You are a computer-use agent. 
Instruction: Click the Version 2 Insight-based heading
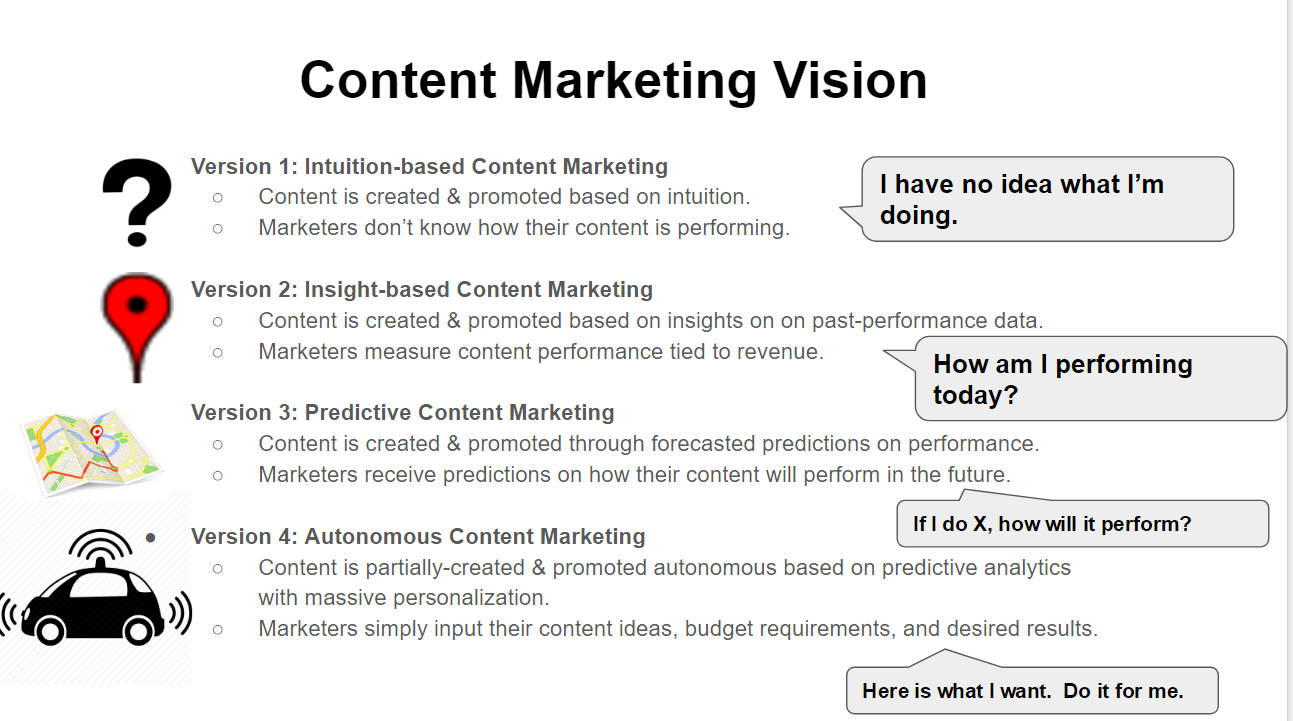tap(422, 290)
